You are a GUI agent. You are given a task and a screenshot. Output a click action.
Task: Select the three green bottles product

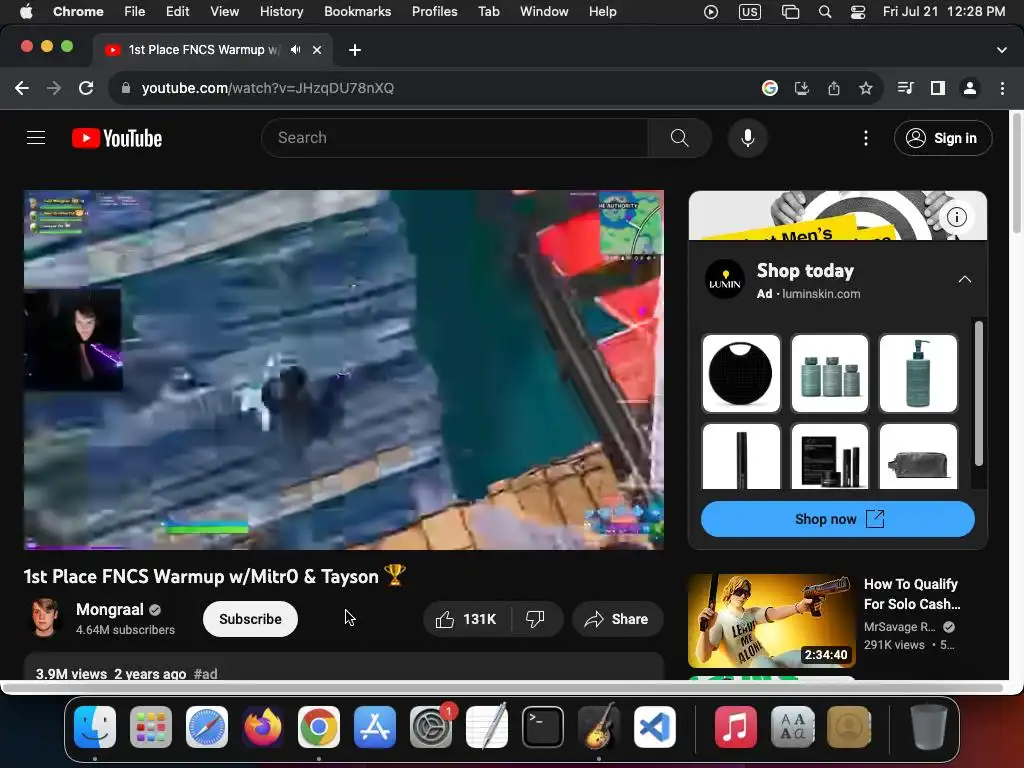point(829,374)
